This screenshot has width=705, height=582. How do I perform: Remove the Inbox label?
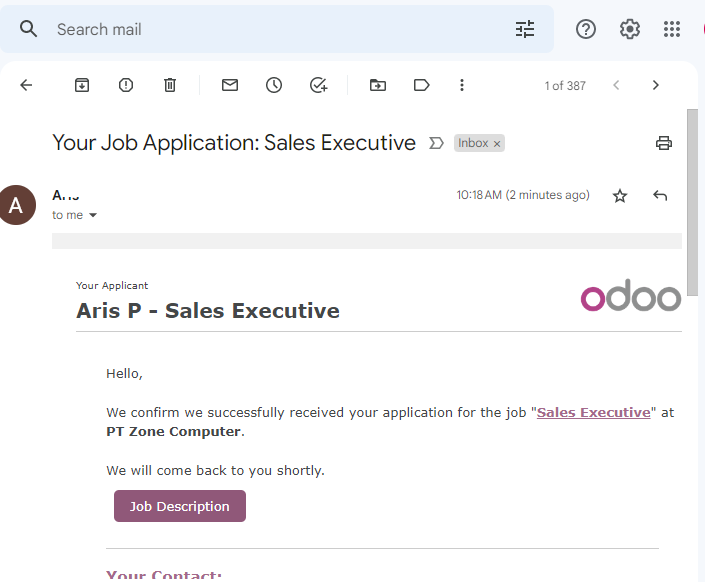pyautogui.click(x=497, y=144)
